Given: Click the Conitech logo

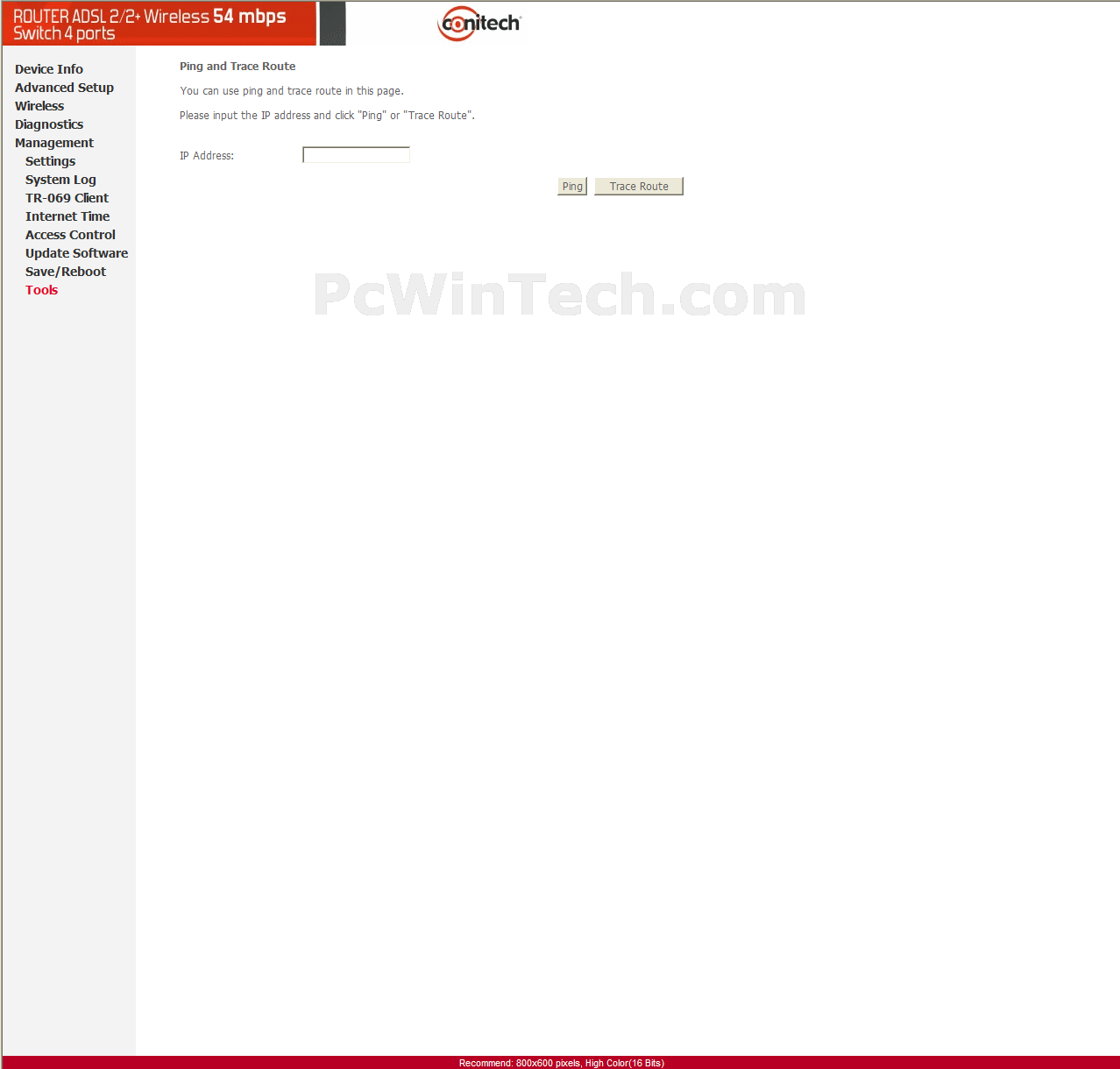Looking at the screenshot, I should pos(479,24).
